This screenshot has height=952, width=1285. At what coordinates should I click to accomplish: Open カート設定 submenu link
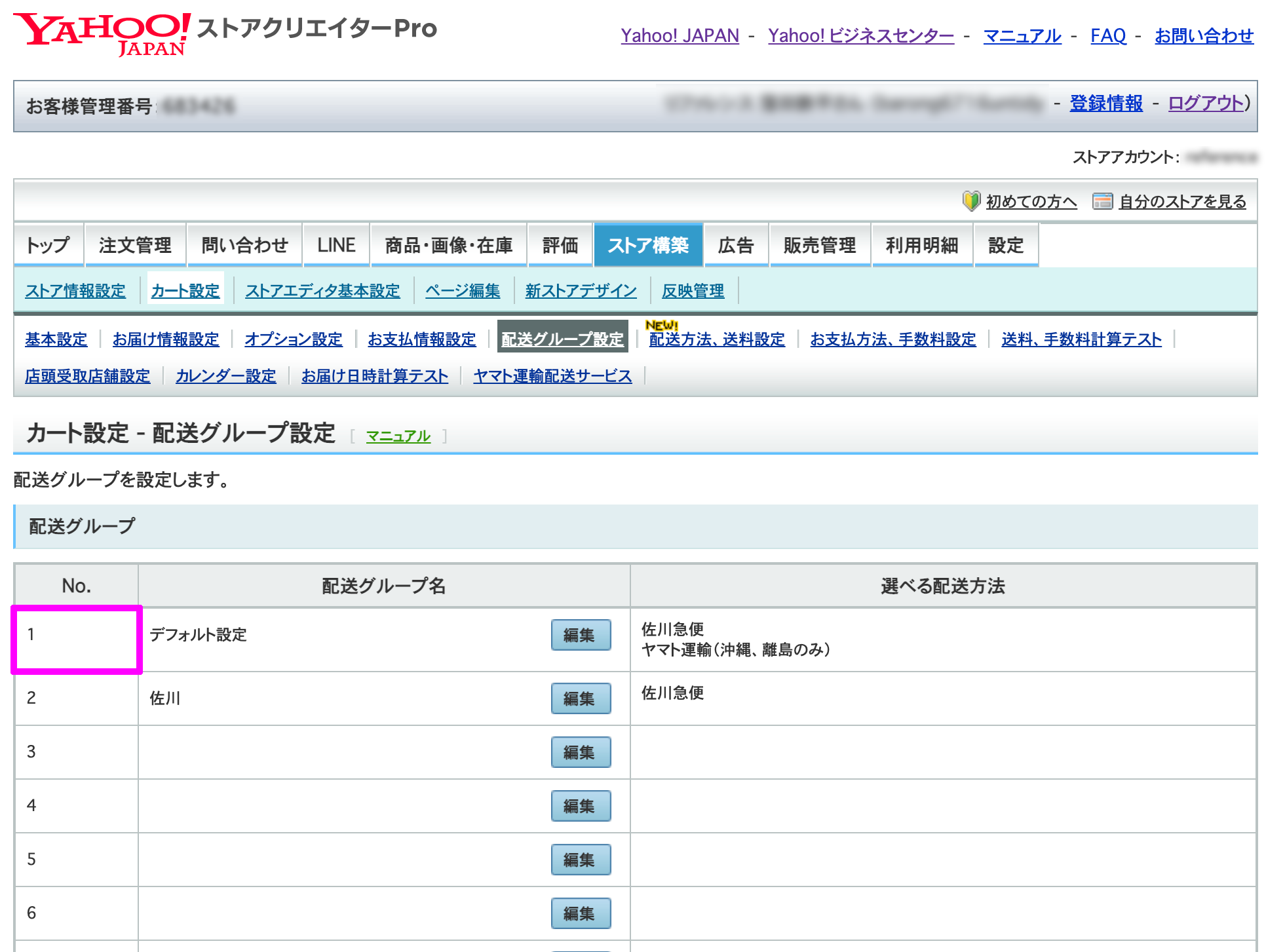pos(185,291)
